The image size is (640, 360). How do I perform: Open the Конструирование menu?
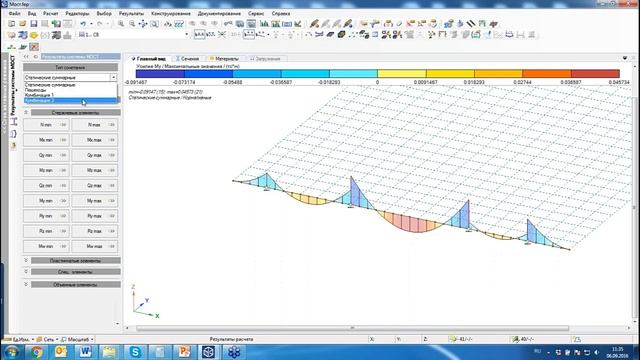point(171,13)
